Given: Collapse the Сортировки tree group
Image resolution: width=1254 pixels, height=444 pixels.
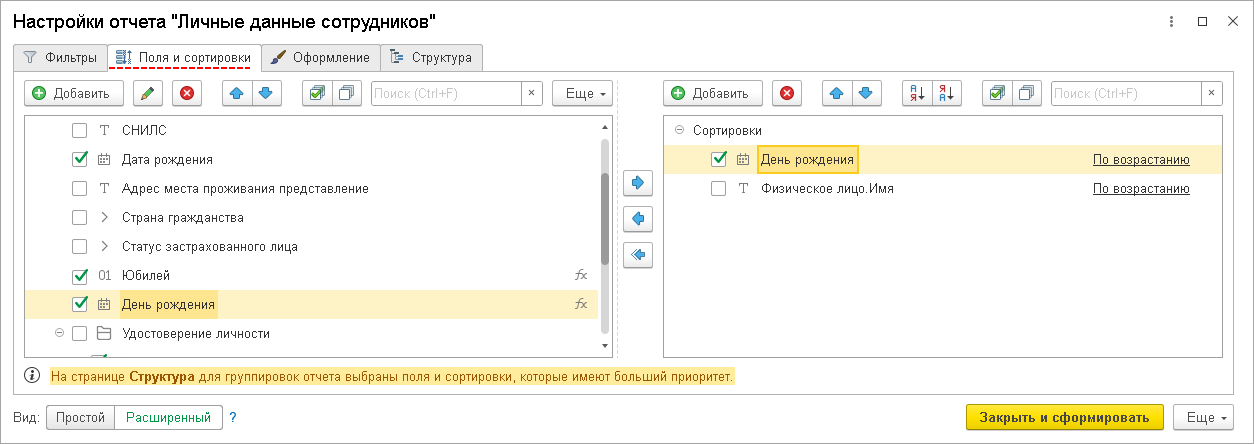Looking at the screenshot, I should (x=679, y=130).
